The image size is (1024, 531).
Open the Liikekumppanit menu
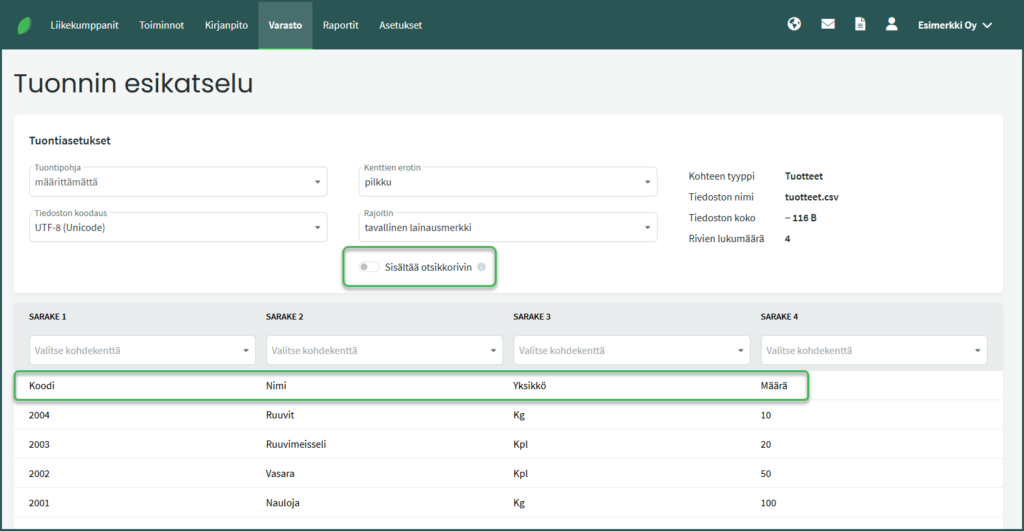click(x=85, y=25)
